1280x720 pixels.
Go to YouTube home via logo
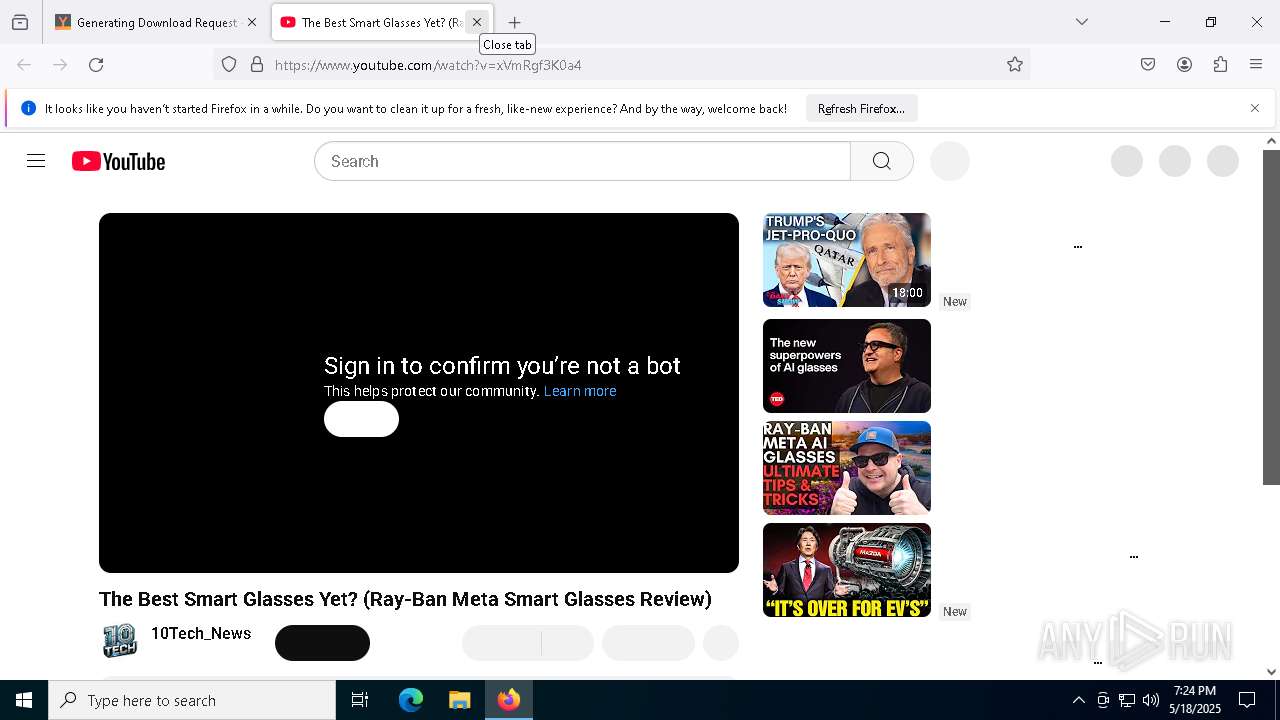(118, 161)
